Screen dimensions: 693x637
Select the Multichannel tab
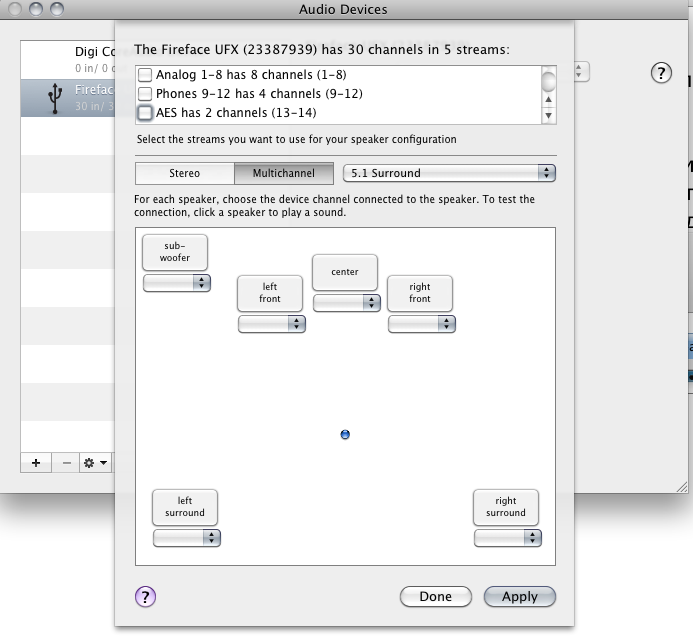coord(284,173)
